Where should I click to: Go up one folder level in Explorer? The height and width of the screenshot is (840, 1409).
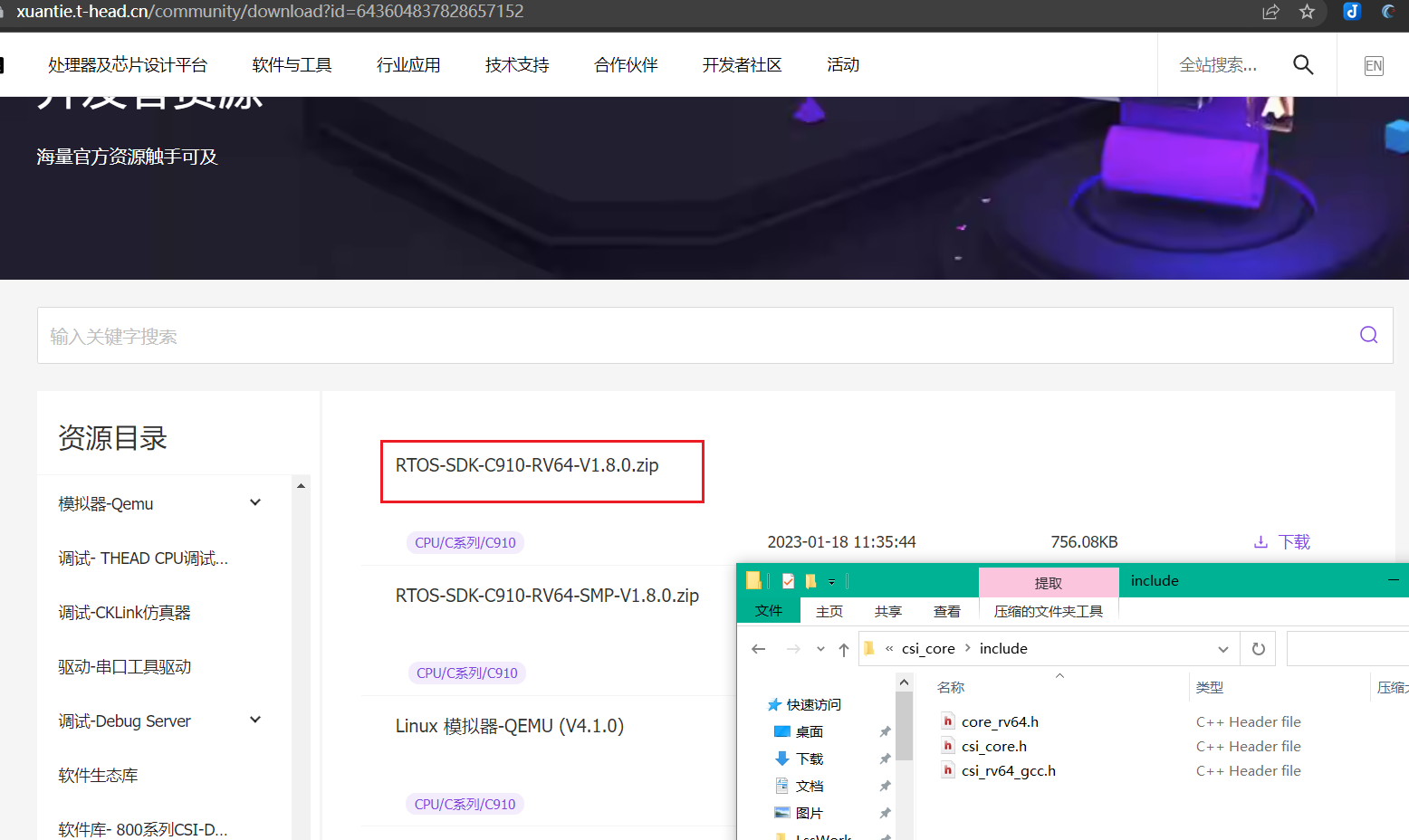pos(844,649)
